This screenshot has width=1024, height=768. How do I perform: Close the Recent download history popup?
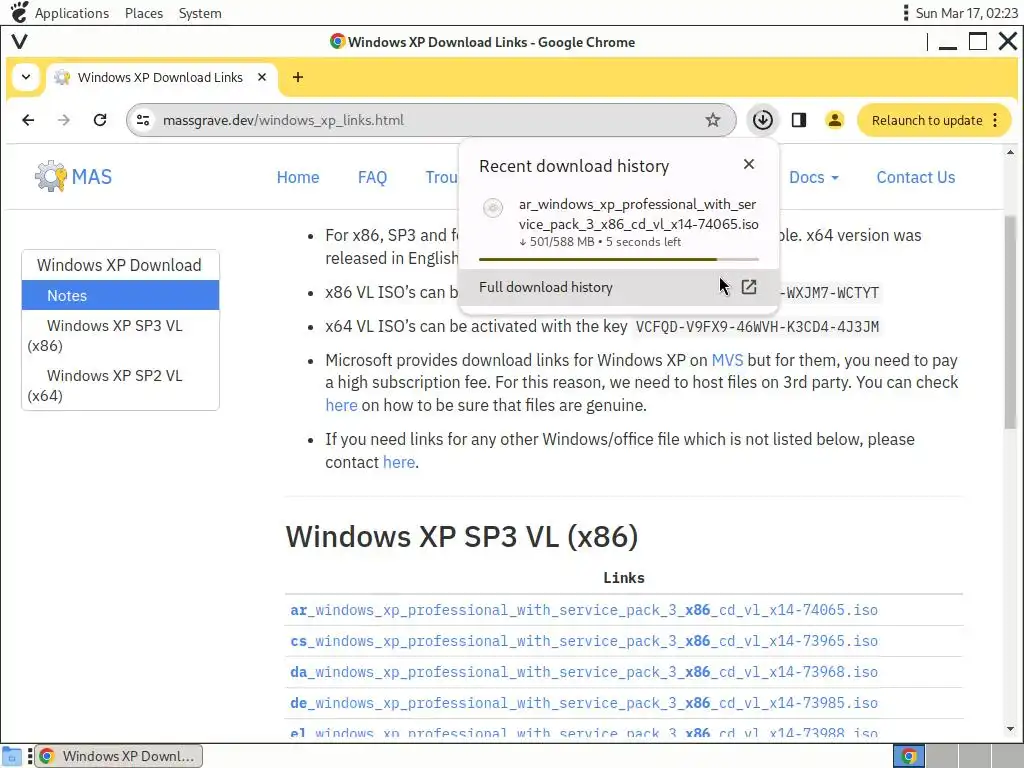749,165
